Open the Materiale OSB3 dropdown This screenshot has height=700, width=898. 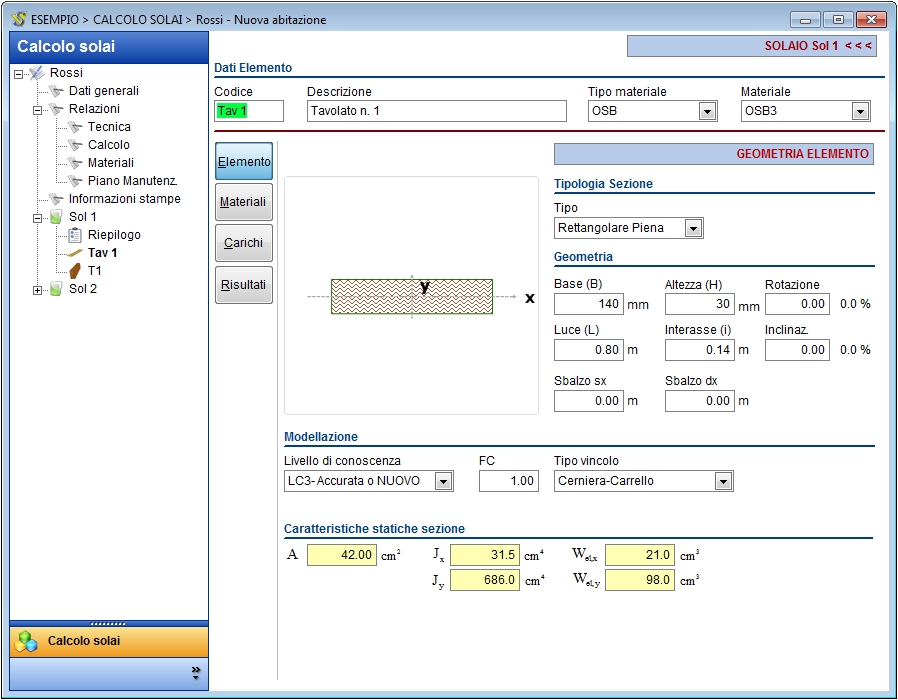pos(860,112)
